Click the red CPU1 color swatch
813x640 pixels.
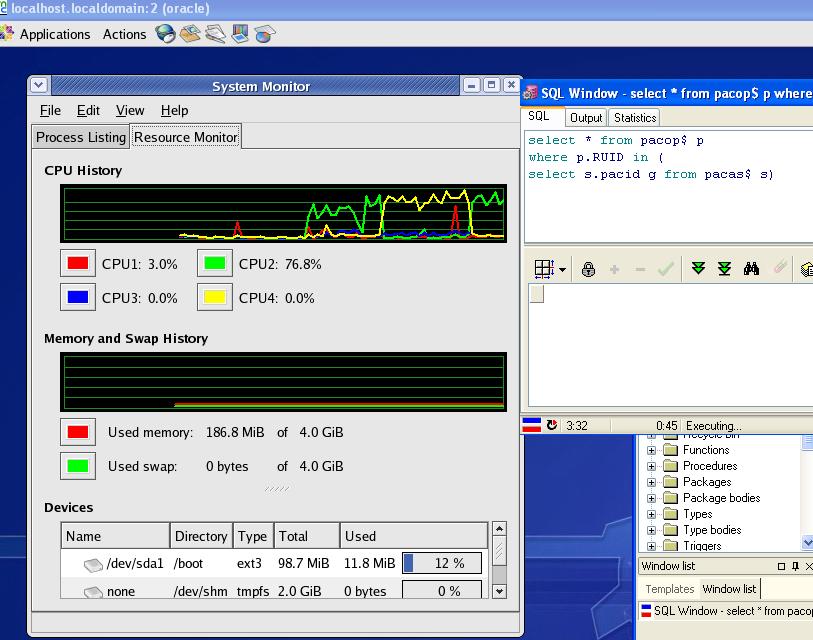coord(78,263)
